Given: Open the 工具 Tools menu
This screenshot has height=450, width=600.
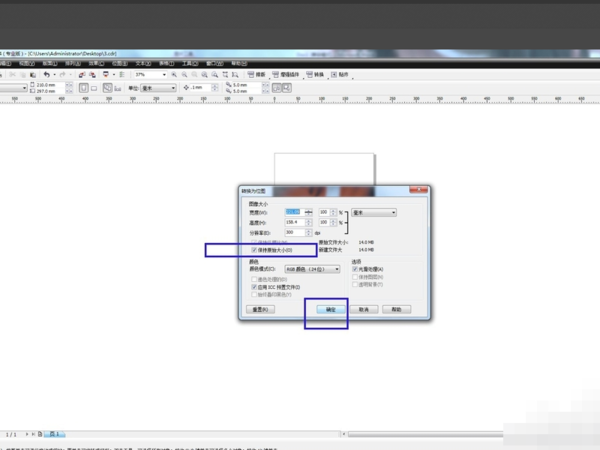Looking at the screenshot, I should point(190,64).
